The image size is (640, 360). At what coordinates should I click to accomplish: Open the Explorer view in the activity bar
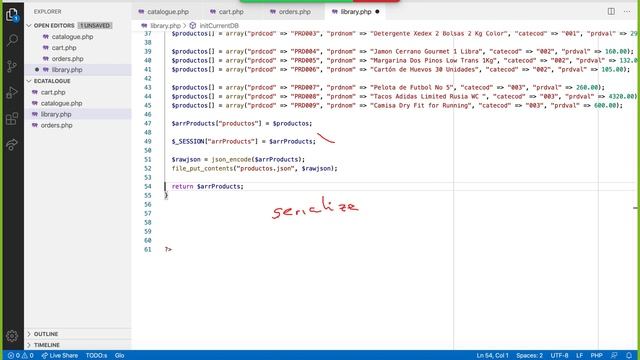[x=12, y=15]
